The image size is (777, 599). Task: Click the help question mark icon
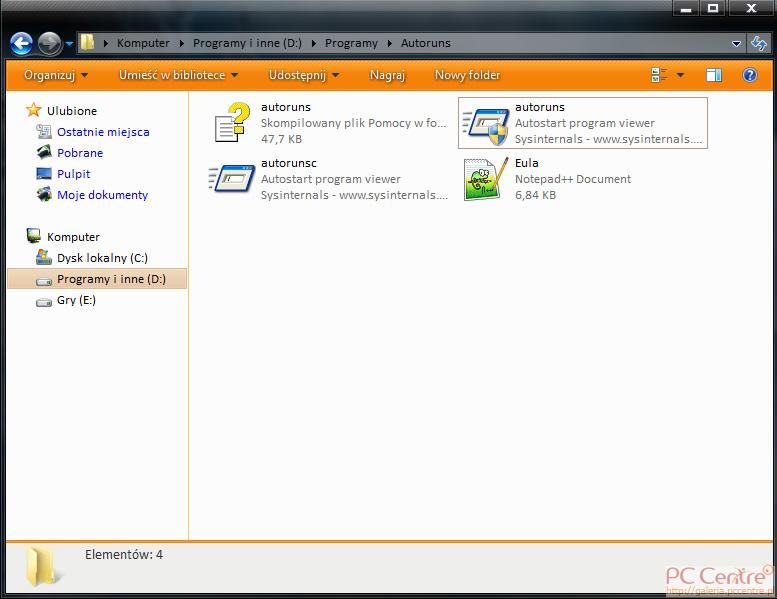point(750,75)
